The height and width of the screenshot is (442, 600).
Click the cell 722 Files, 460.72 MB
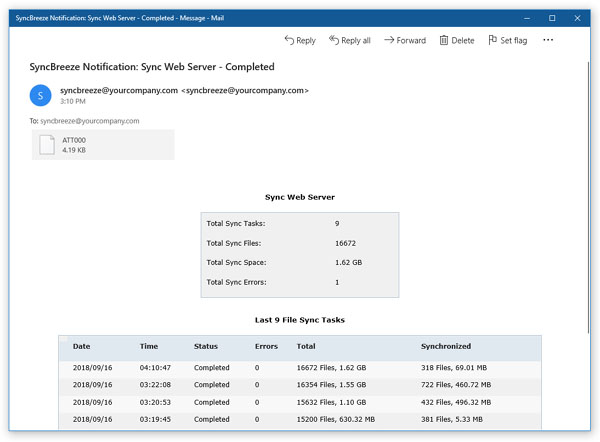click(456, 385)
